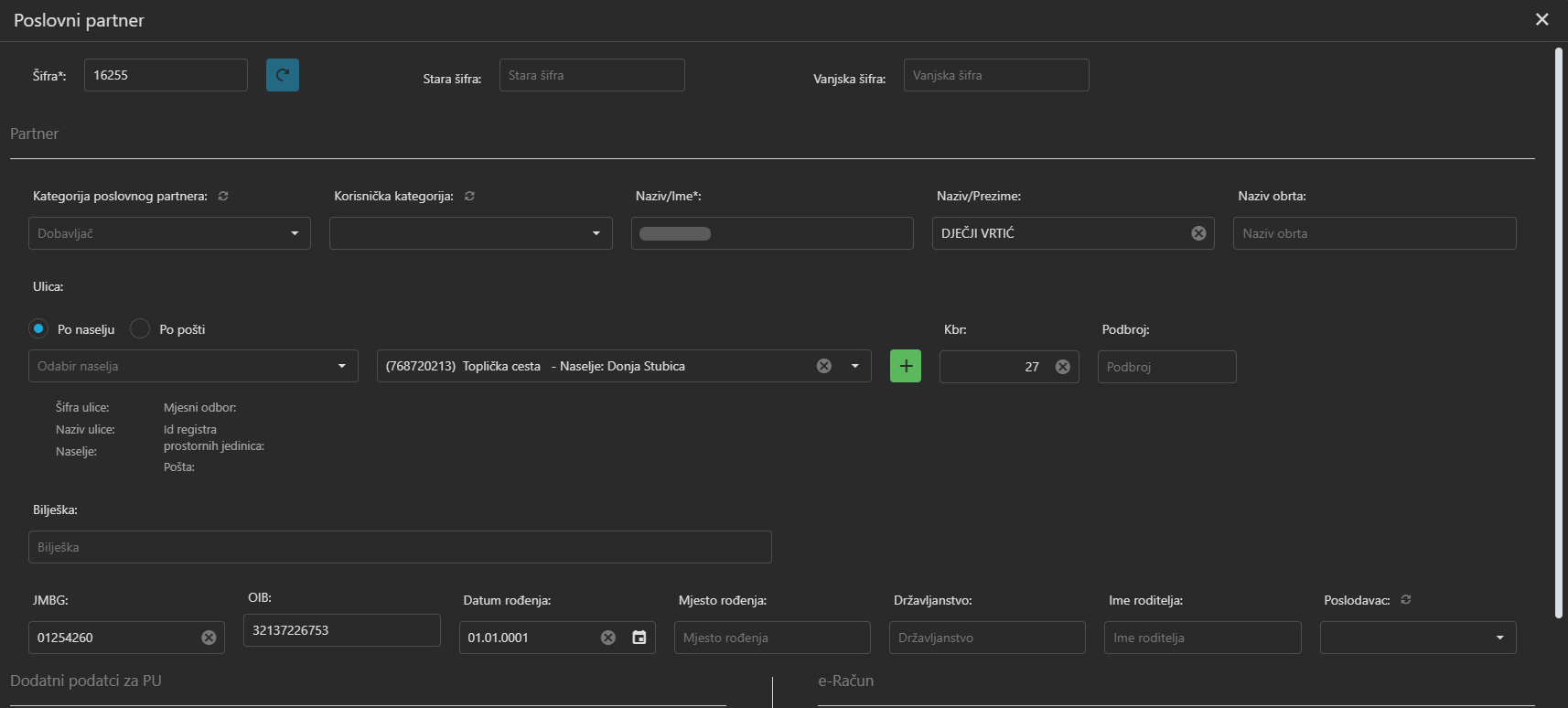Select the Po pošti radio option

[x=140, y=328]
